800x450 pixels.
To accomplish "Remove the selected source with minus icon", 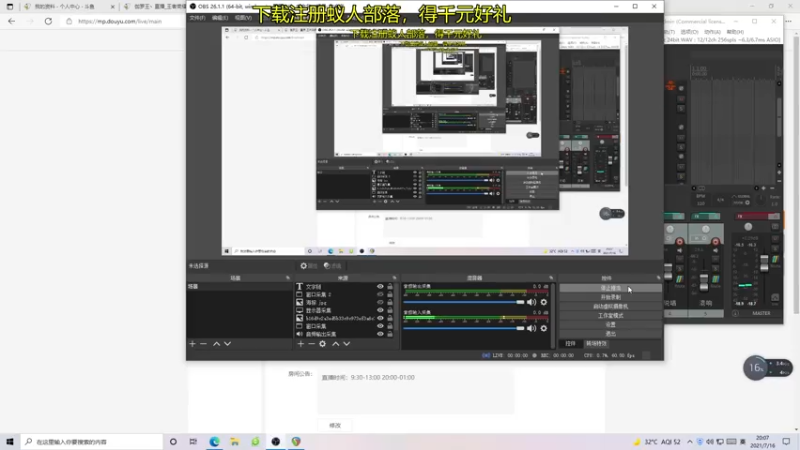I will (311, 344).
